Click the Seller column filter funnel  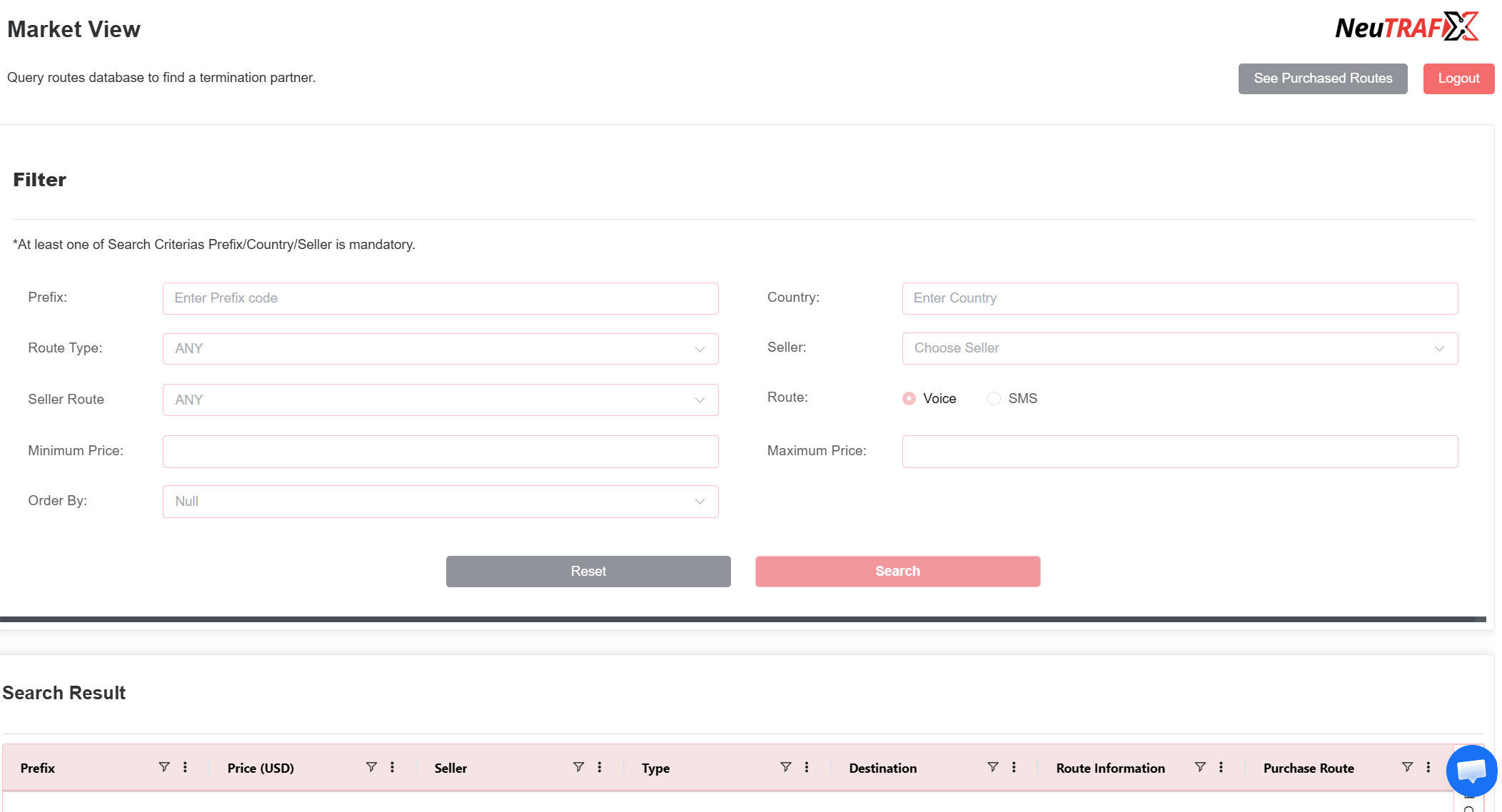click(578, 767)
